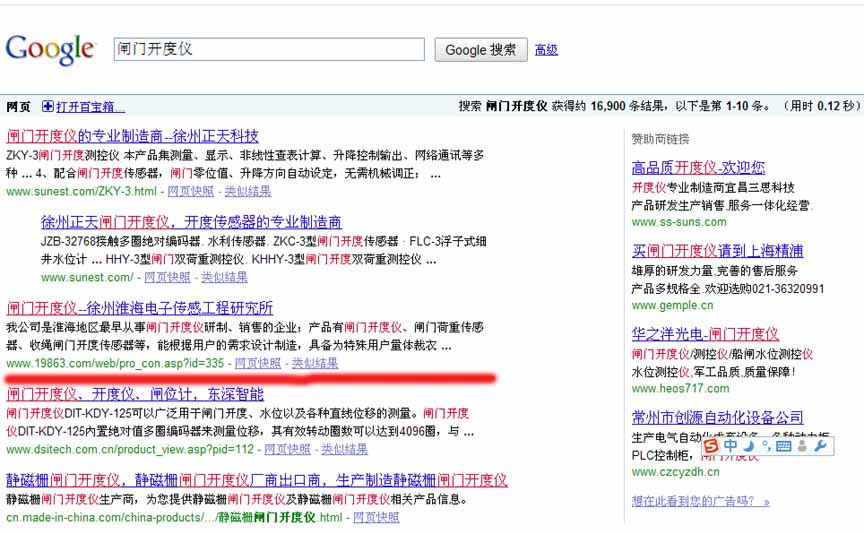The width and height of the screenshot is (864, 534).
Task: Select the 网页 tab label
Action: coord(18,106)
